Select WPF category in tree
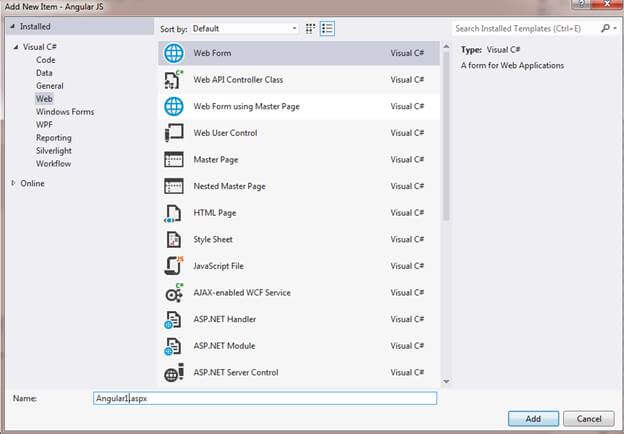This screenshot has height=434, width=624. click(44, 125)
